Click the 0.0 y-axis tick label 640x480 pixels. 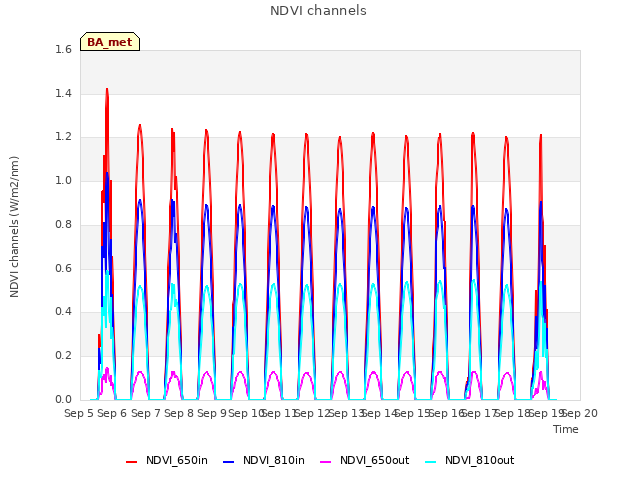[x=64, y=399]
